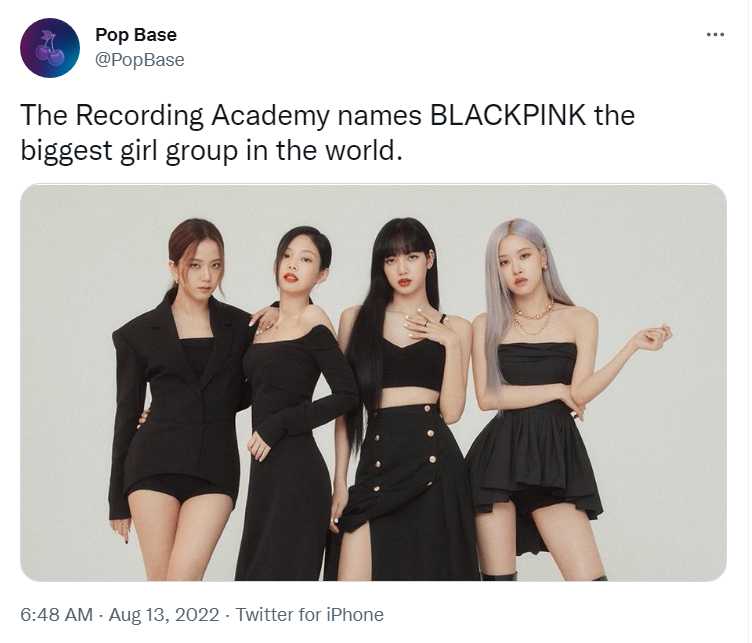The height and width of the screenshot is (643, 752).
Task: Open the attached group photo
Action: point(373,382)
